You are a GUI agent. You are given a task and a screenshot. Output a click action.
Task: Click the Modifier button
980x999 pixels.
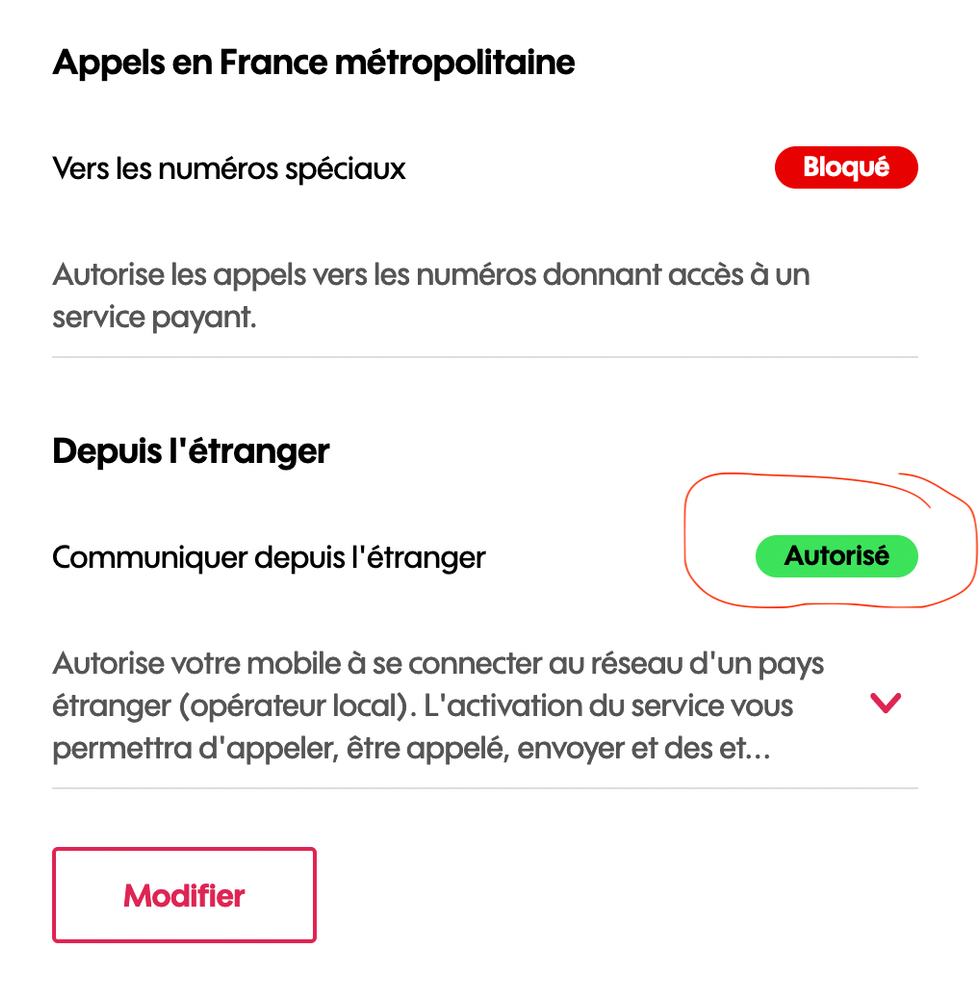(184, 895)
